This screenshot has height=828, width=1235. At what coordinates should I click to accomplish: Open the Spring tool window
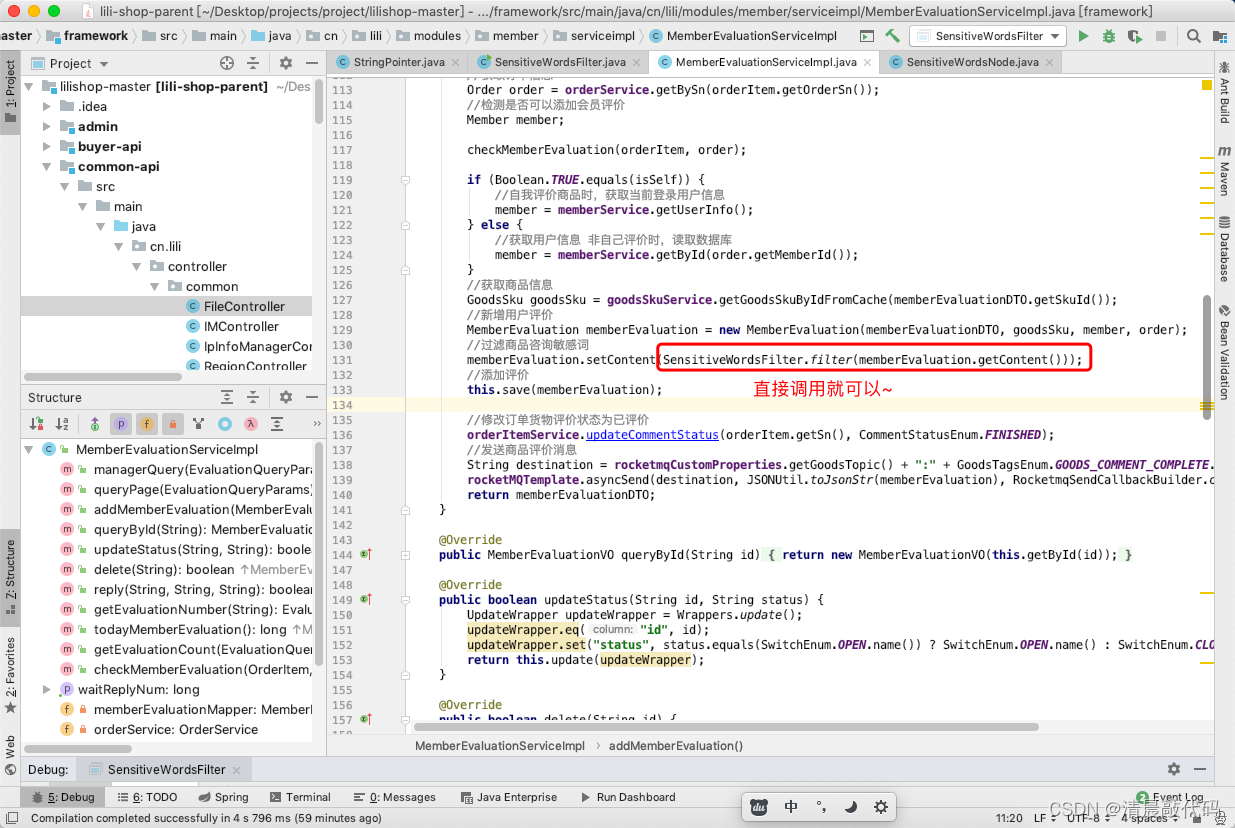(x=222, y=797)
